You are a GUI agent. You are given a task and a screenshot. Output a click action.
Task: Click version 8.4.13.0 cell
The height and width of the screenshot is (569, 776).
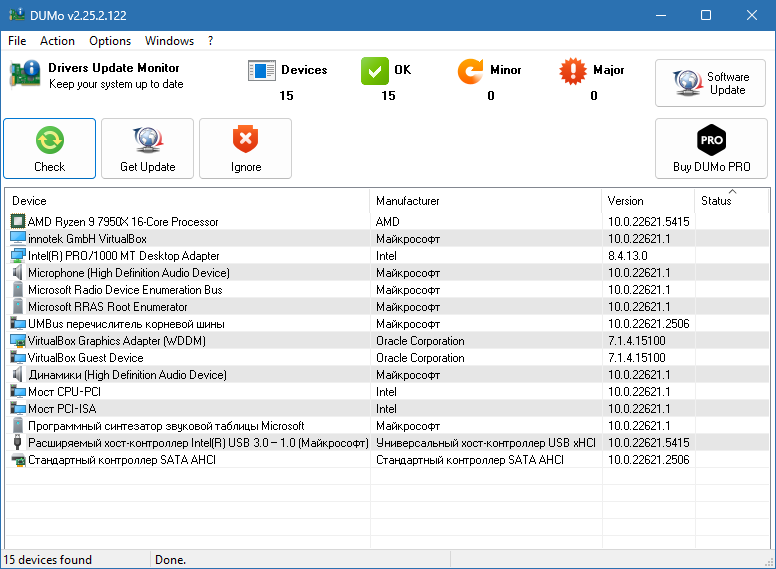[628, 256]
